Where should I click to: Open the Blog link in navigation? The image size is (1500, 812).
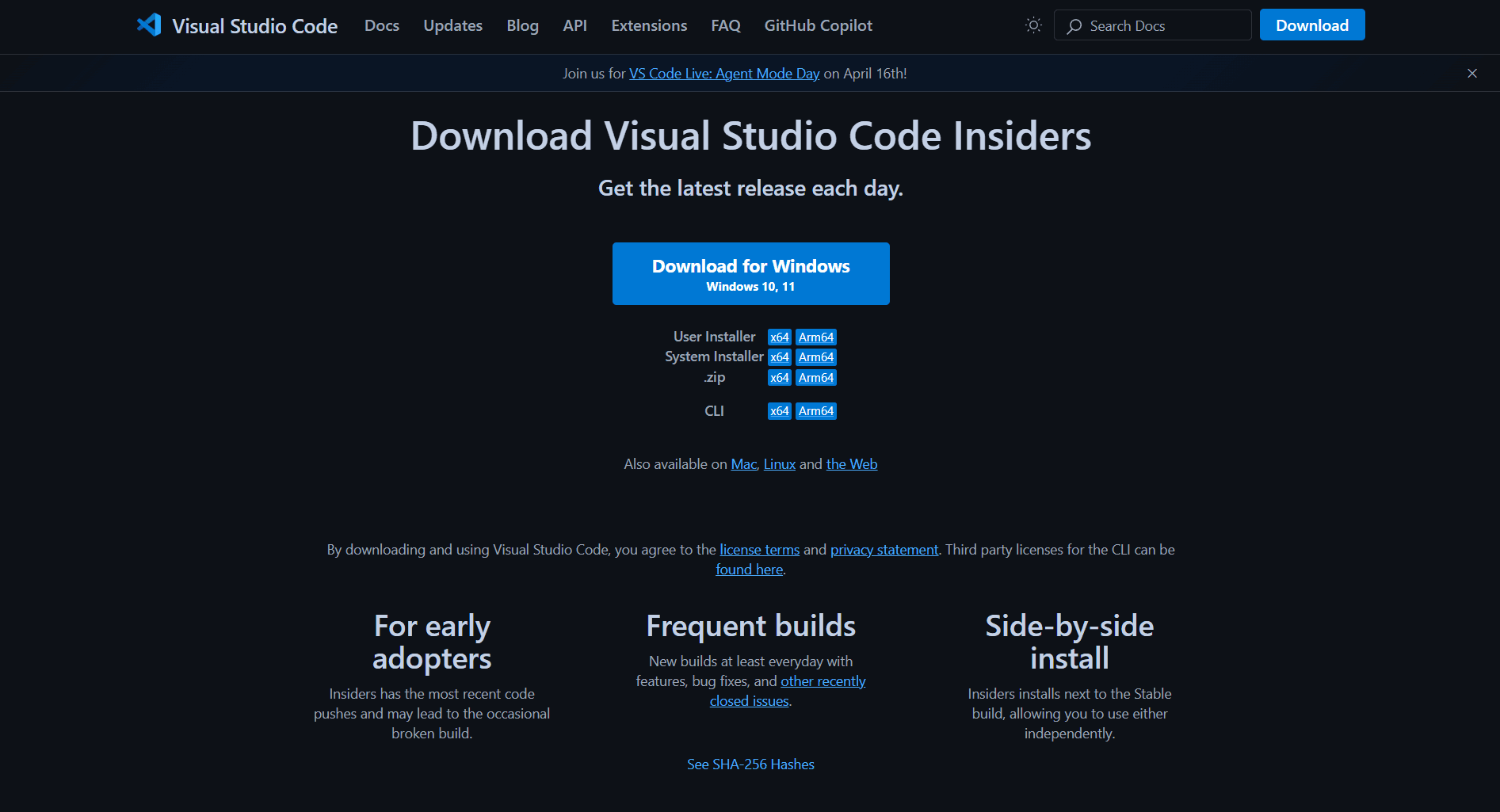click(523, 25)
